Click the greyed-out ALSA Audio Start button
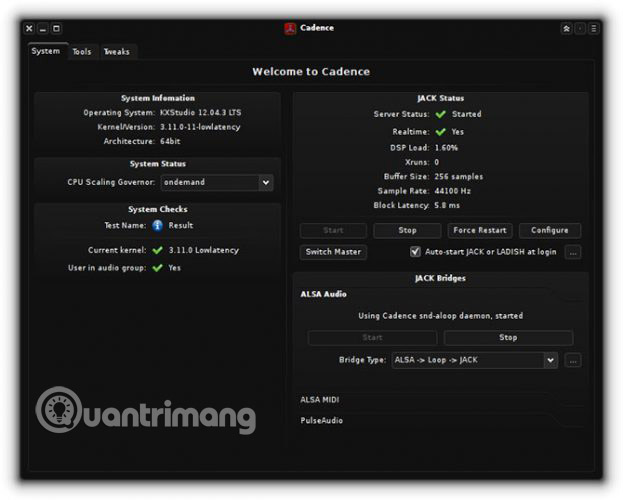 click(372, 338)
